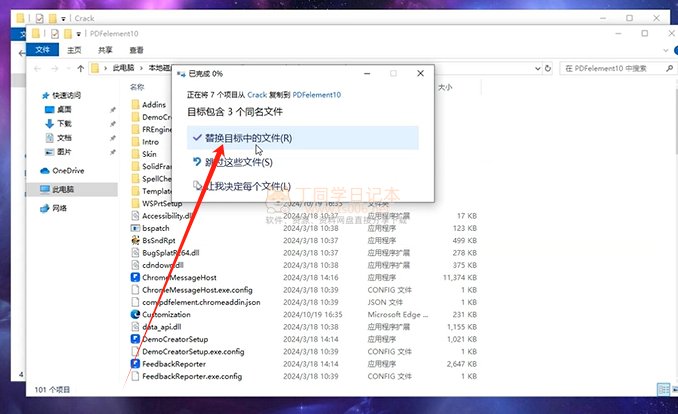This screenshot has width=678, height=414.
Task: Click the Addins folder icon
Action: click(135, 104)
